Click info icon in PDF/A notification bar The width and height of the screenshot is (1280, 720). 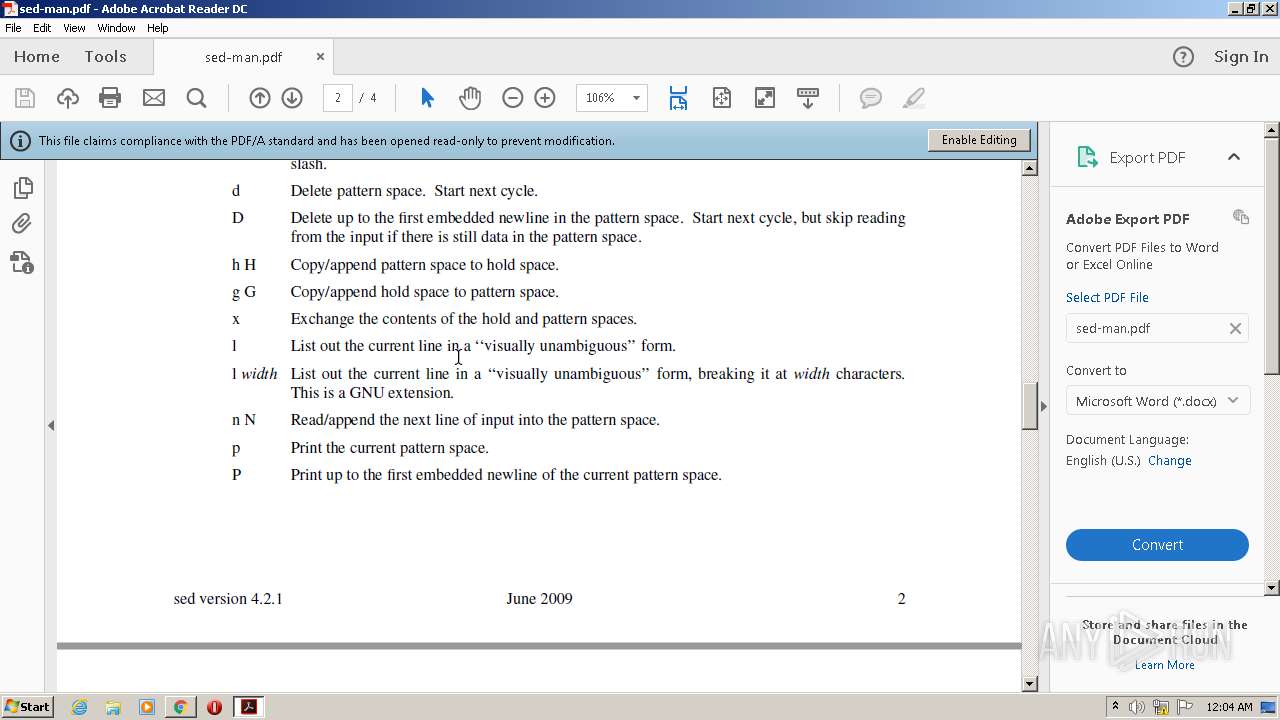pyautogui.click(x=20, y=141)
